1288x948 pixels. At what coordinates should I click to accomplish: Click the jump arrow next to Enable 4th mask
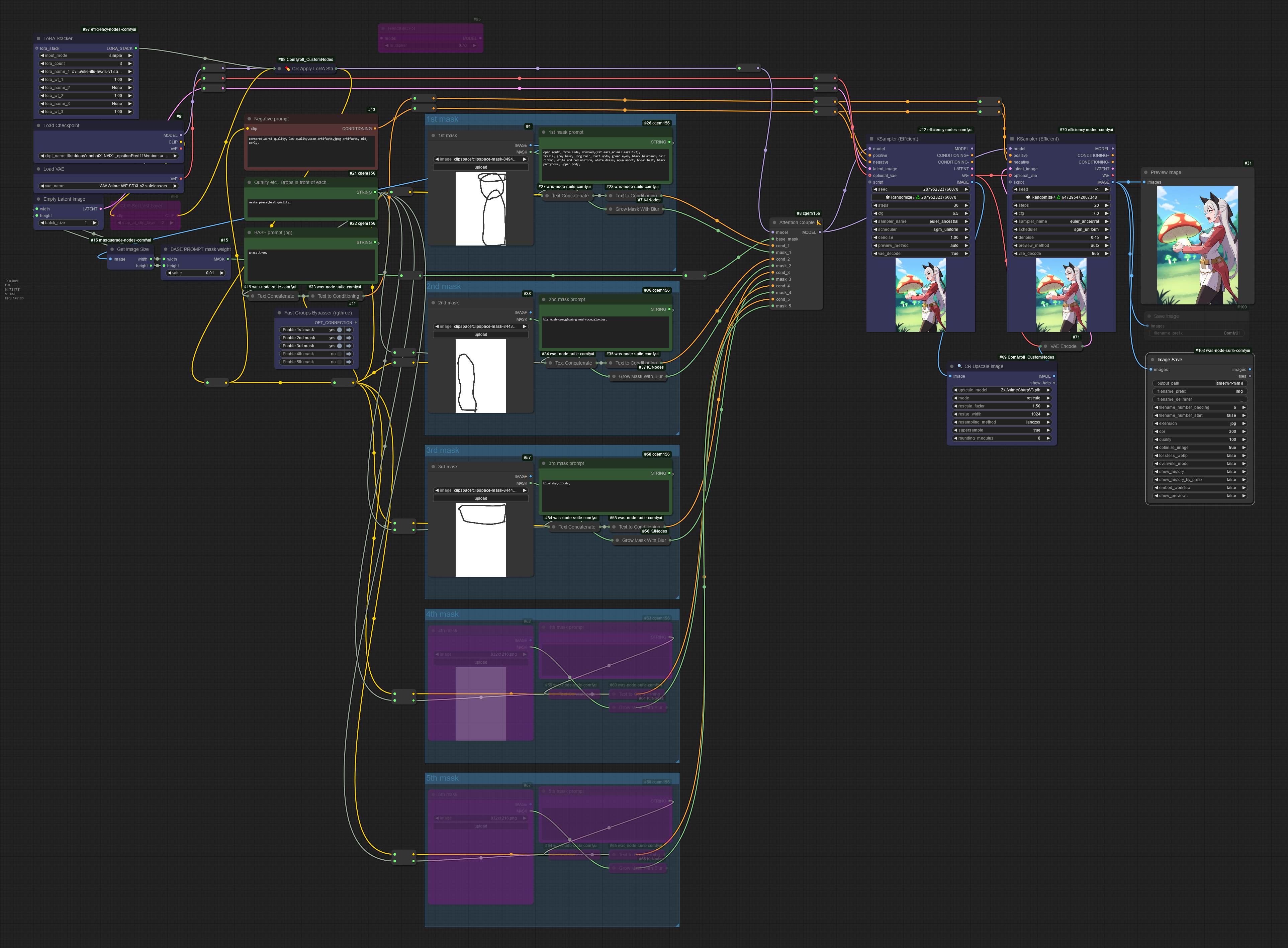348,354
